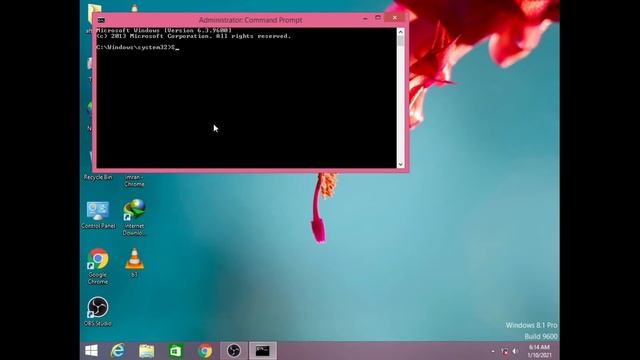Click the Command Prompt scrollbar down arrow
The width and height of the screenshot is (640, 360).
point(400,164)
